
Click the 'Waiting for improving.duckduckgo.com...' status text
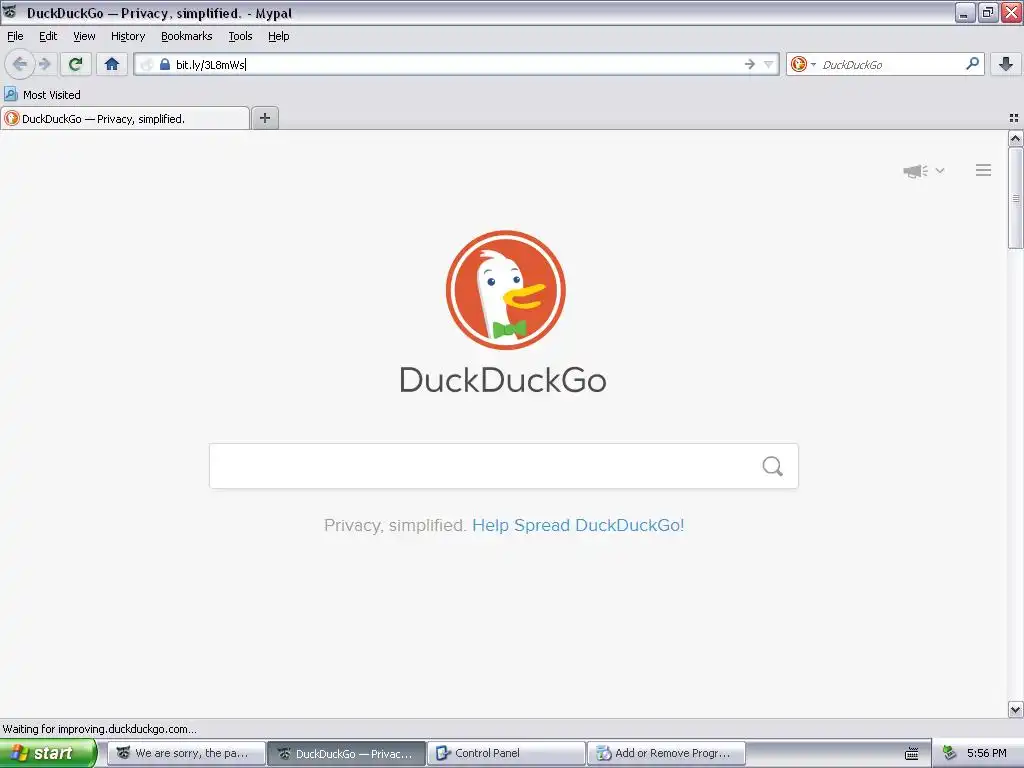(x=99, y=729)
